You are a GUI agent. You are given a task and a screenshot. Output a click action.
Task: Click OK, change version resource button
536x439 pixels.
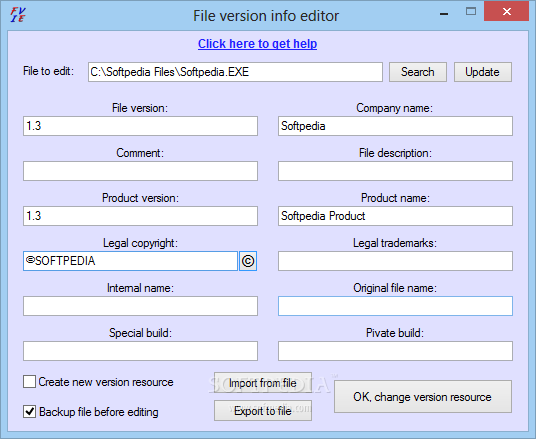(x=423, y=397)
